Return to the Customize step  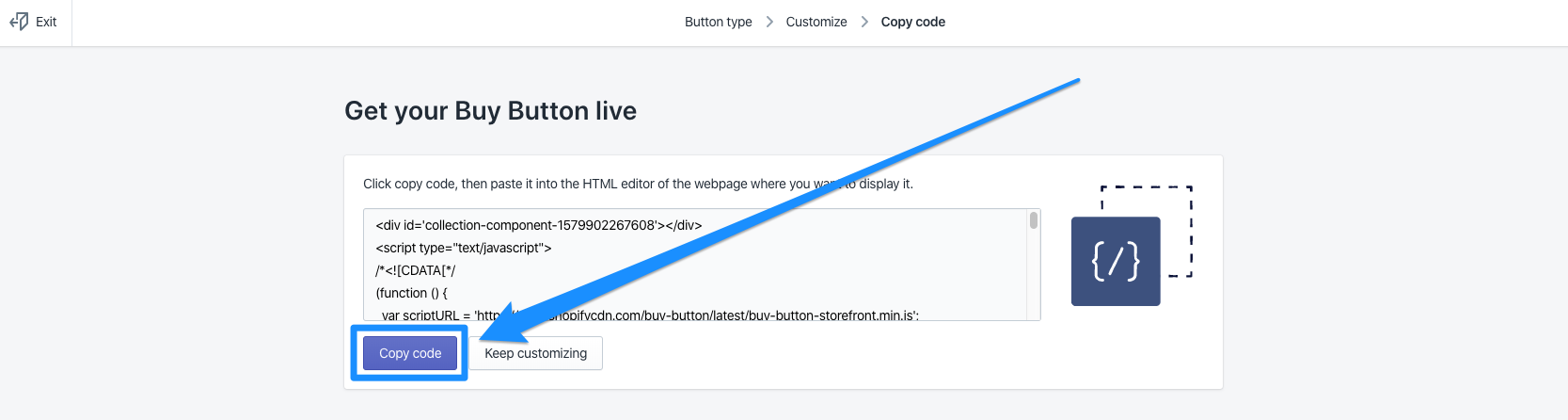point(816,22)
